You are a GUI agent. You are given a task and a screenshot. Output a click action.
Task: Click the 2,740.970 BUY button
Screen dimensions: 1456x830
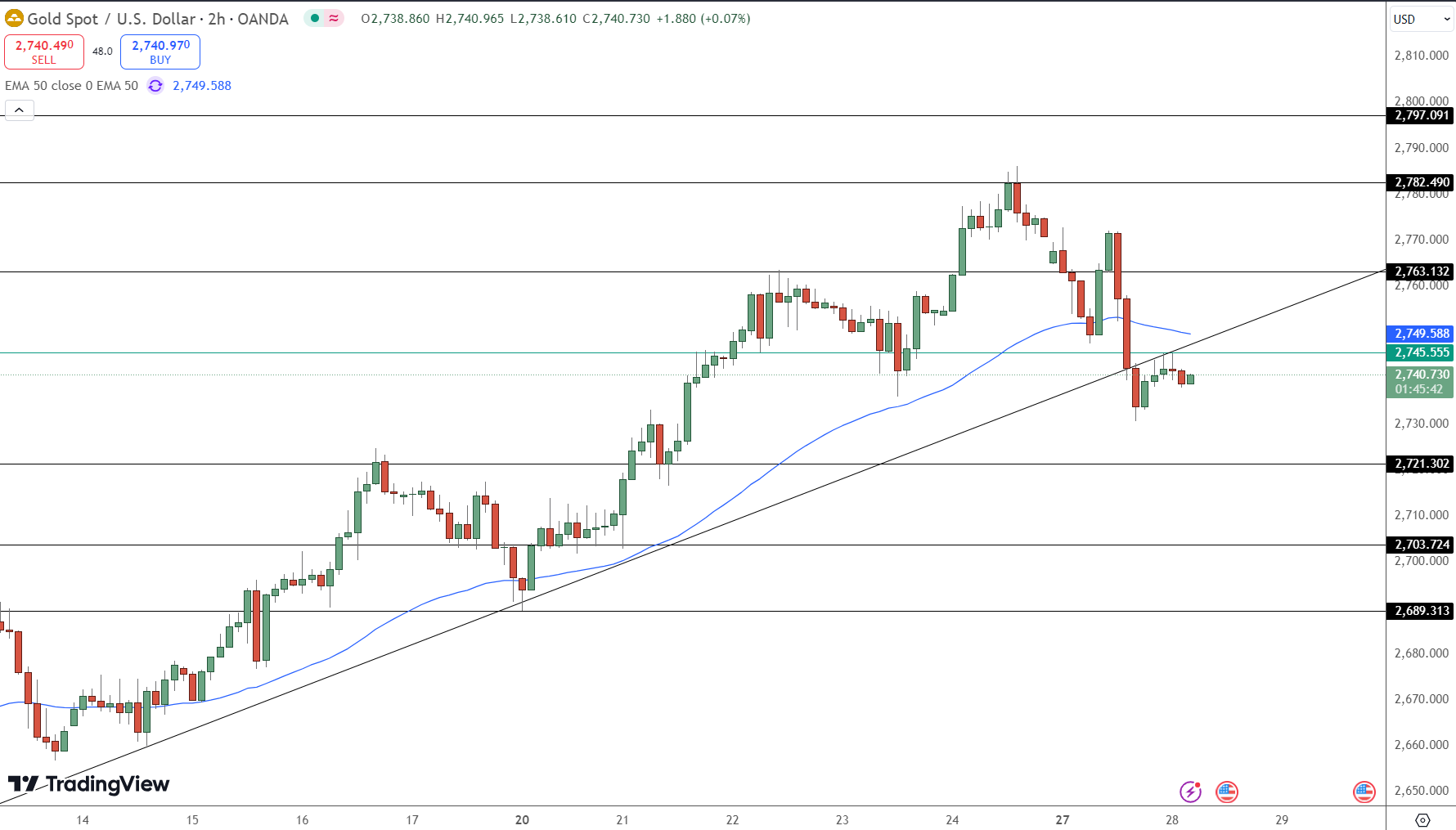[160, 52]
